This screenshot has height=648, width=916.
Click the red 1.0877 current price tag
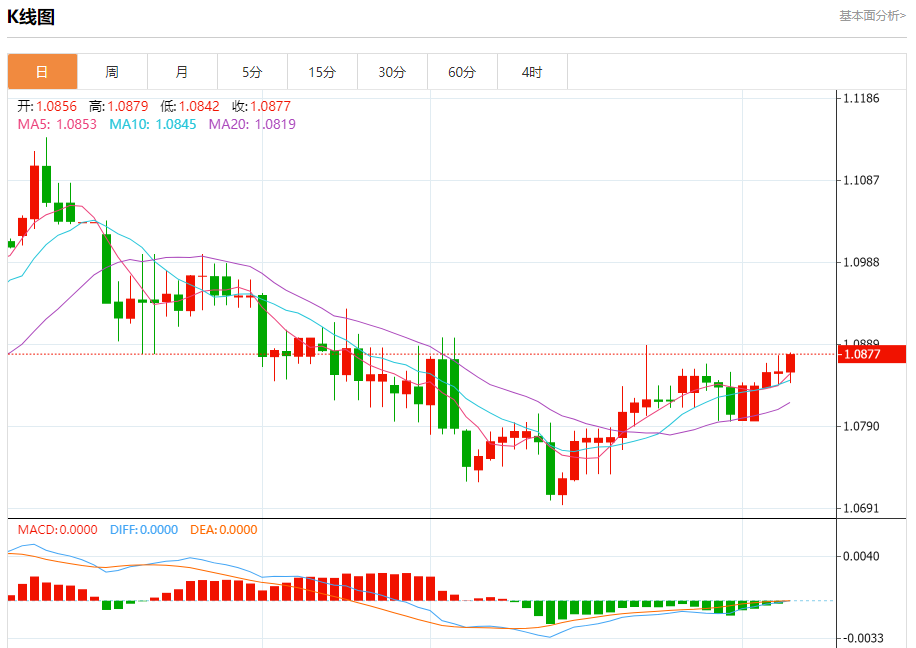coord(872,354)
